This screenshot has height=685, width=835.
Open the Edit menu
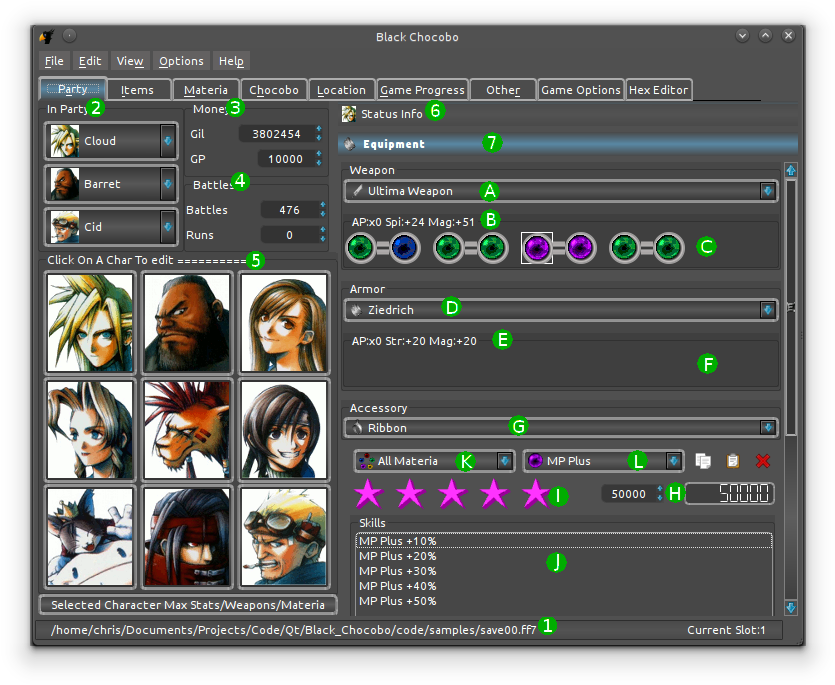pos(89,61)
